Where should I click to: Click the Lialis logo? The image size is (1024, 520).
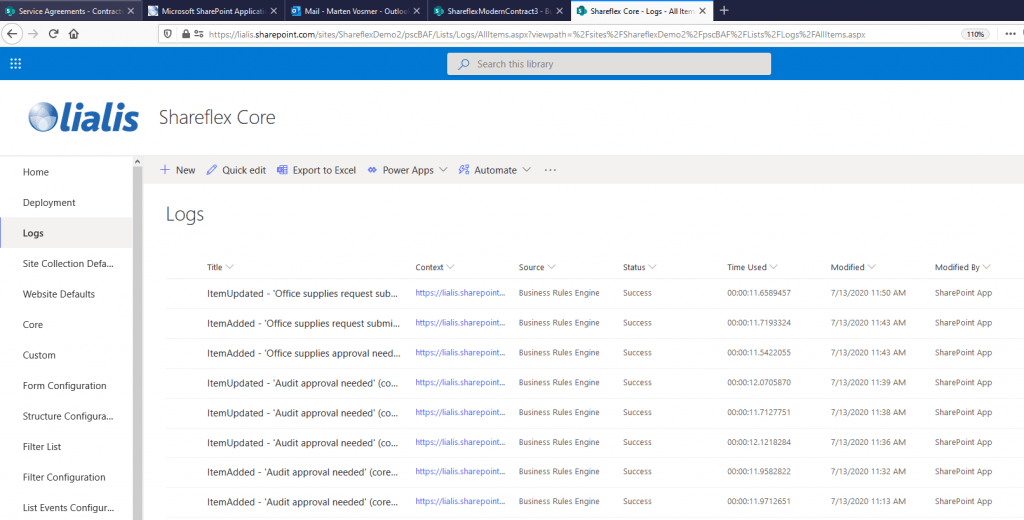(84, 118)
